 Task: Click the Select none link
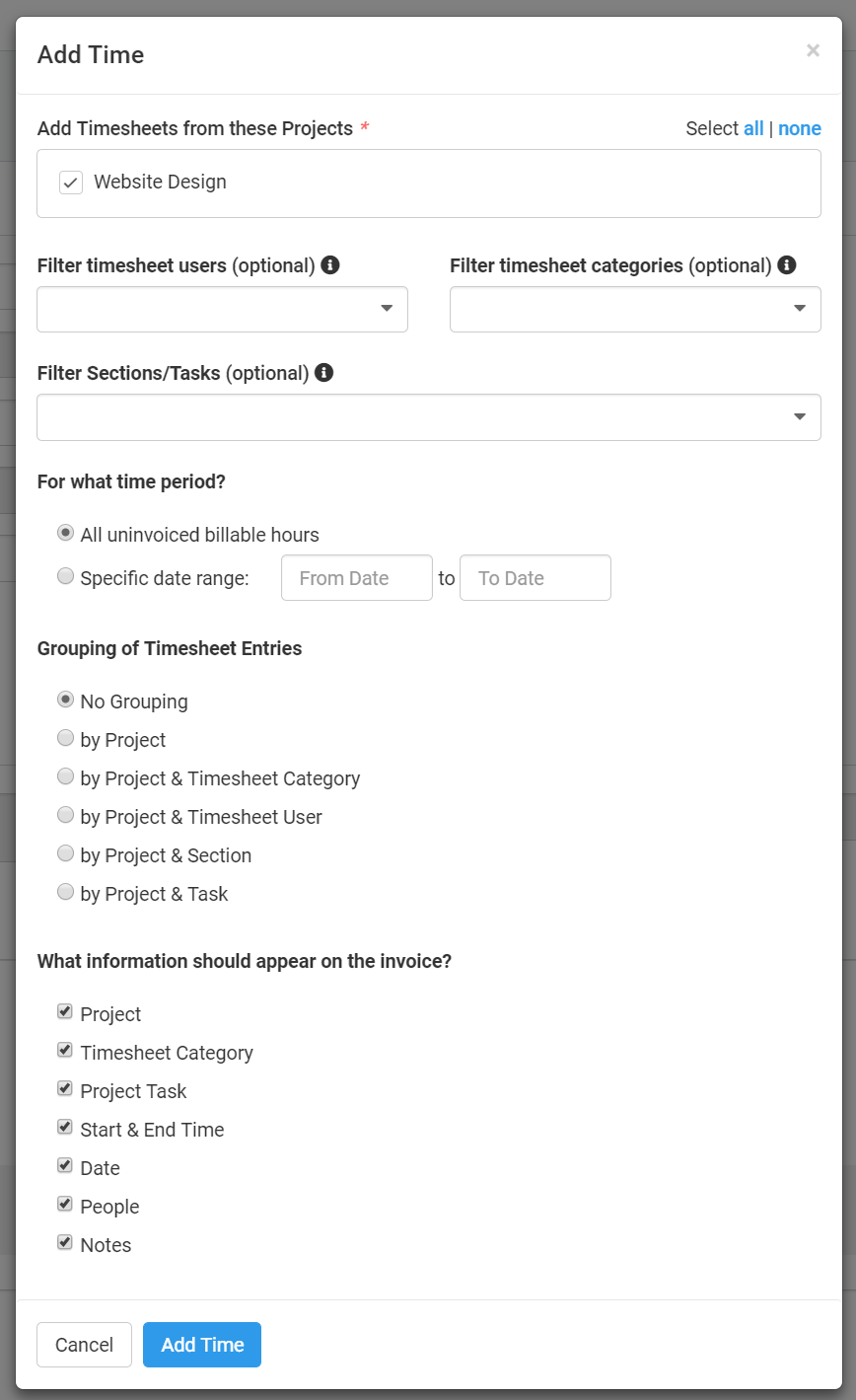coord(800,128)
